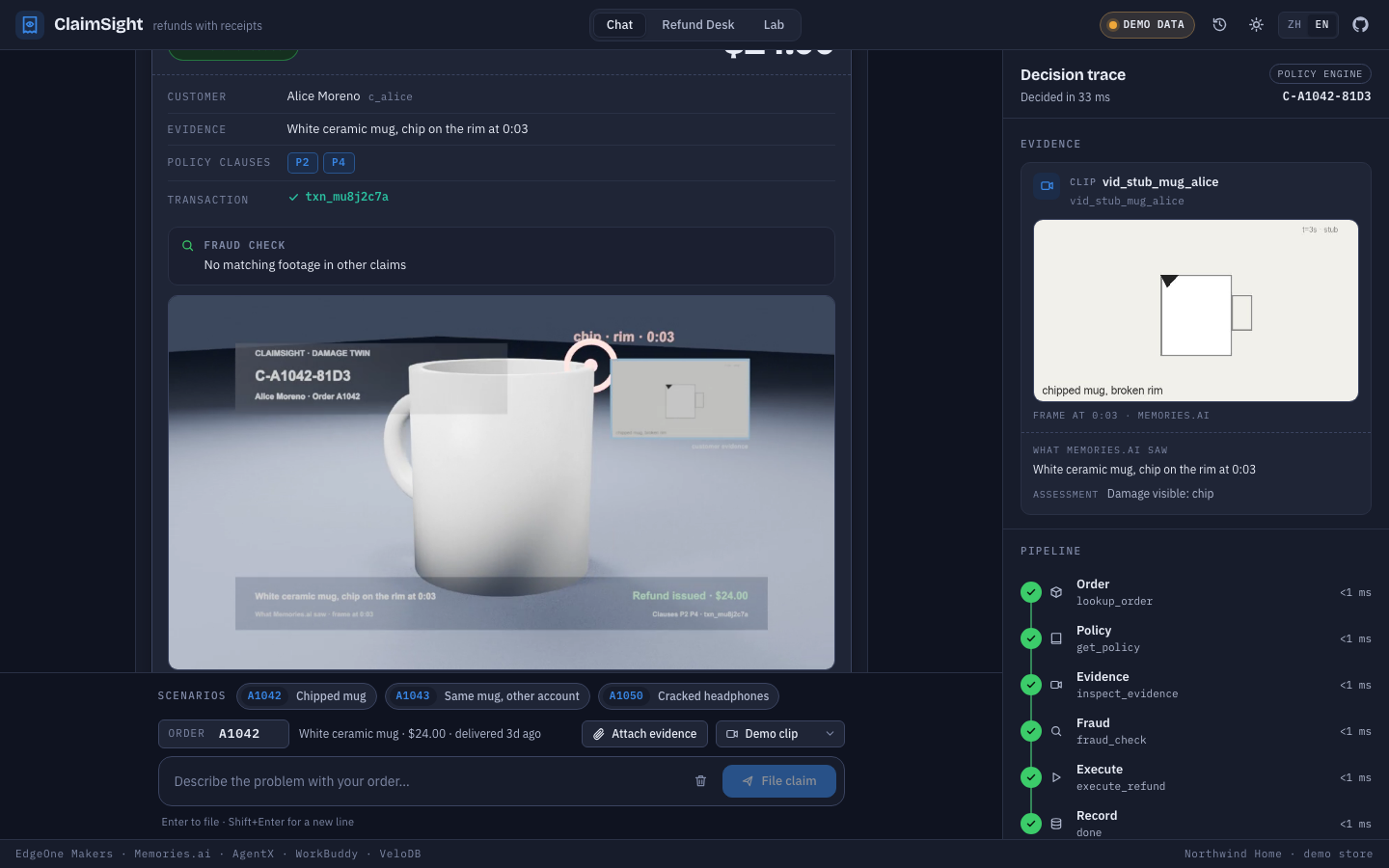1389x868 pixels.
Task: Select scenario A1050 Cracked headphones
Action: [x=689, y=696]
